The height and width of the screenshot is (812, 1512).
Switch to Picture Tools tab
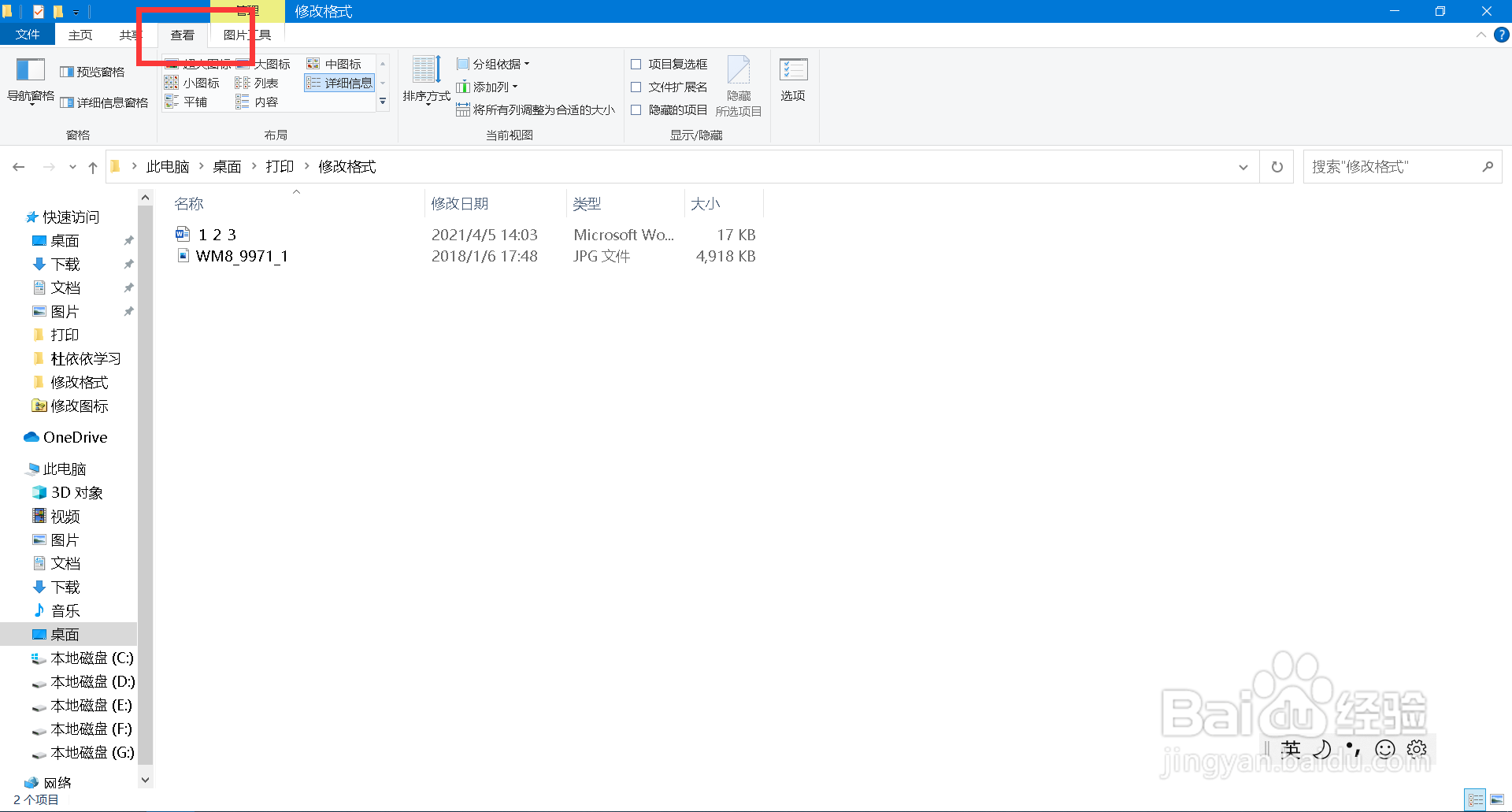pyautogui.click(x=247, y=35)
